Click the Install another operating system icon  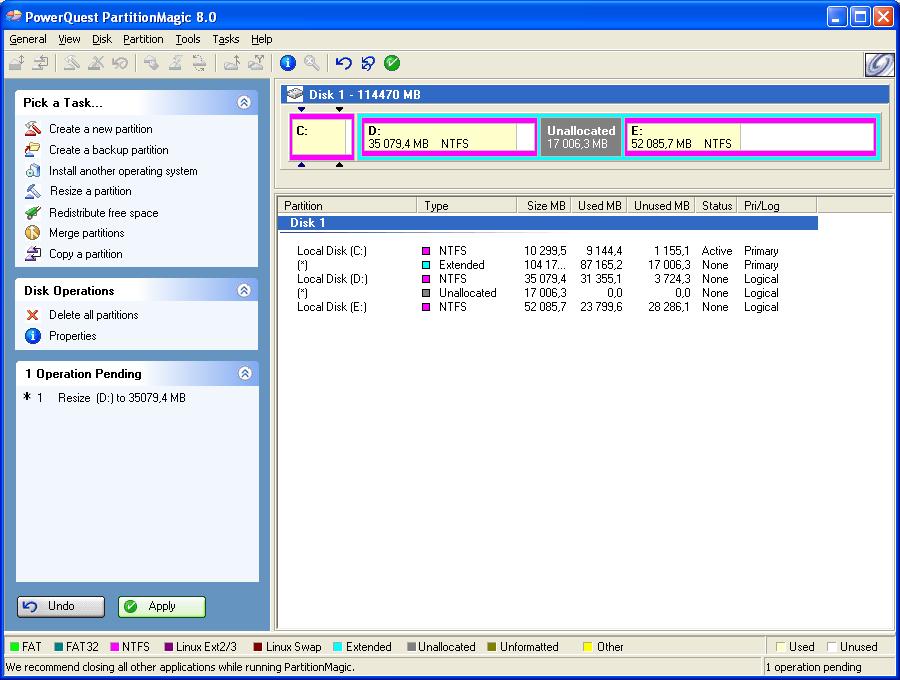point(33,170)
